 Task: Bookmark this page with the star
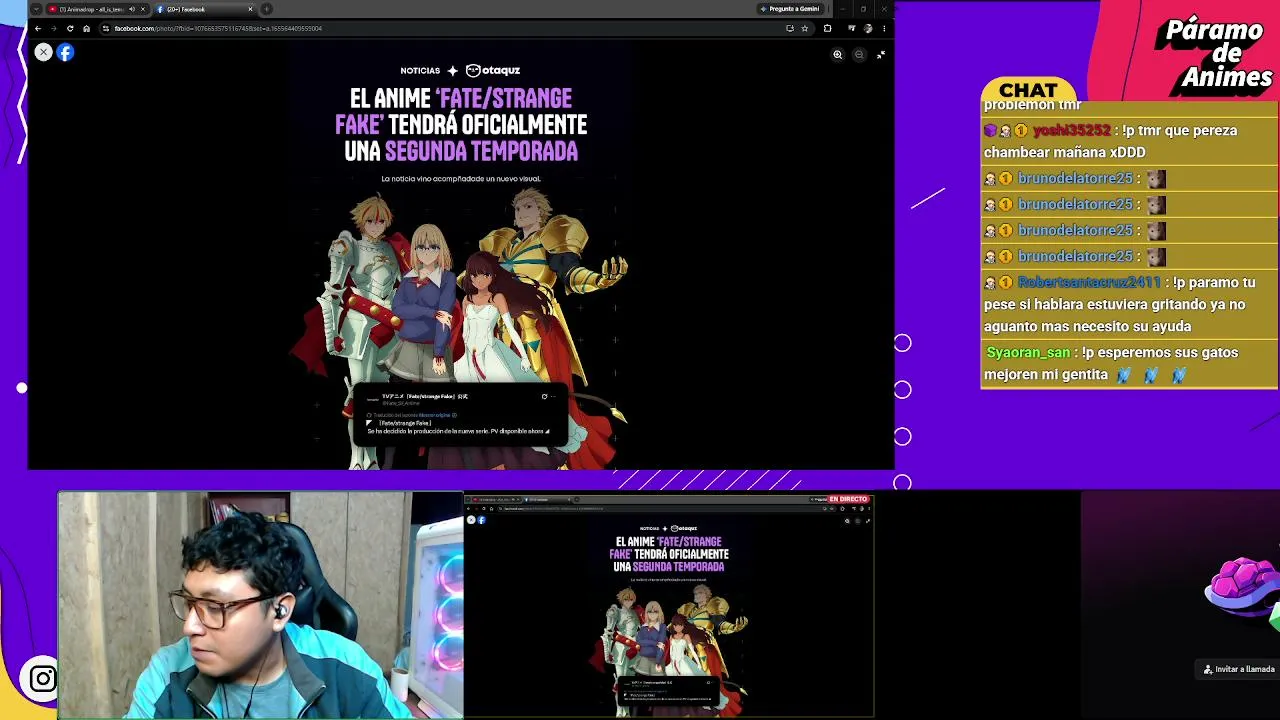click(805, 28)
